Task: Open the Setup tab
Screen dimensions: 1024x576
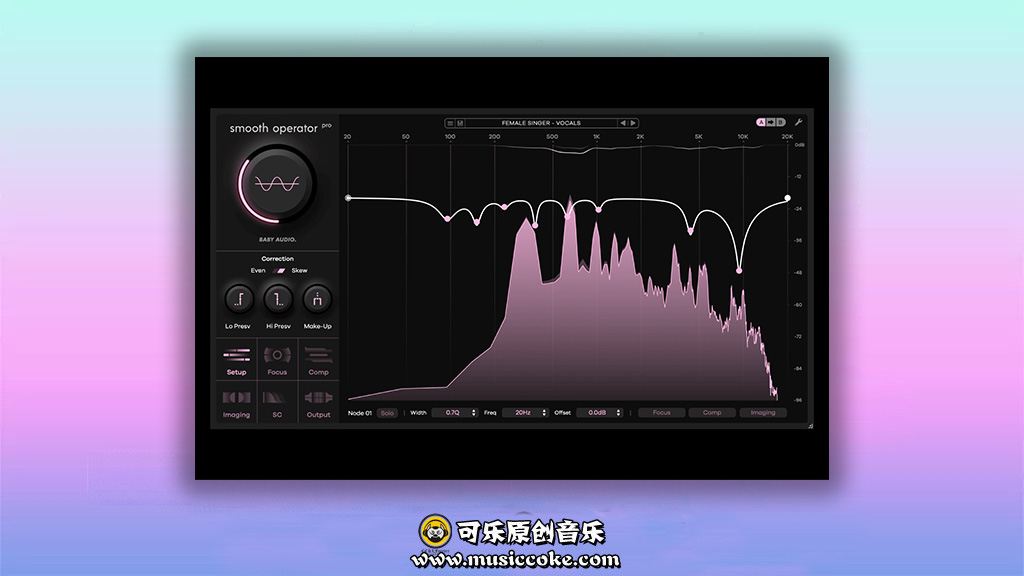Action: [x=236, y=361]
